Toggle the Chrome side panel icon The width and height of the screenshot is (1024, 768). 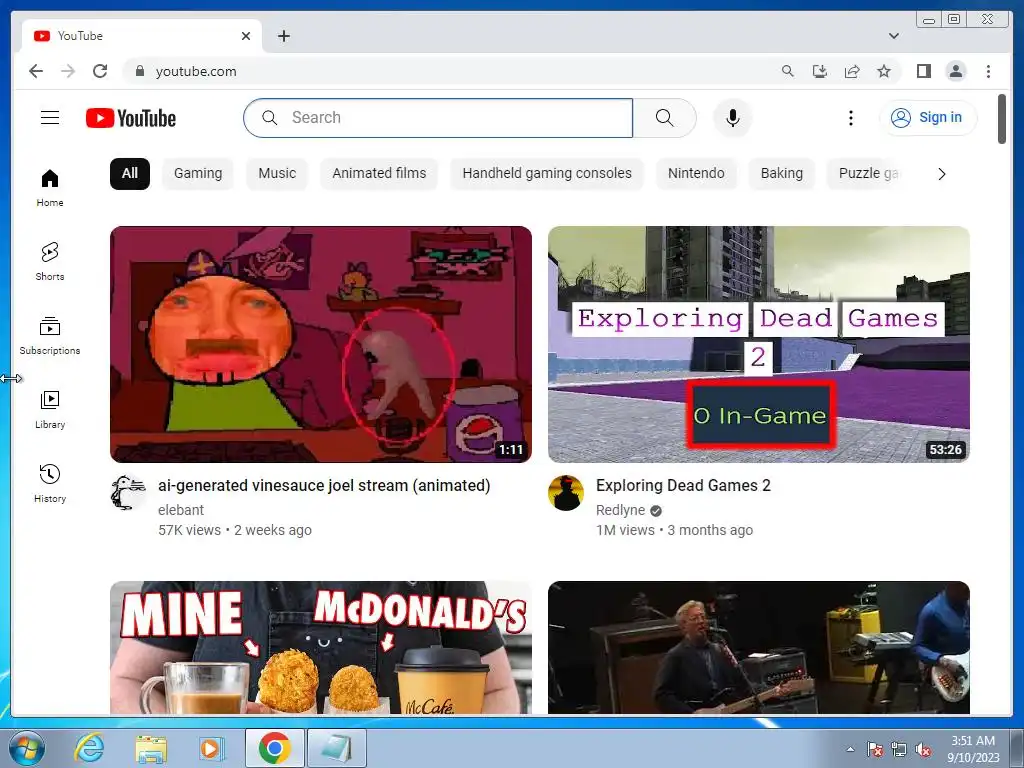coord(923,71)
